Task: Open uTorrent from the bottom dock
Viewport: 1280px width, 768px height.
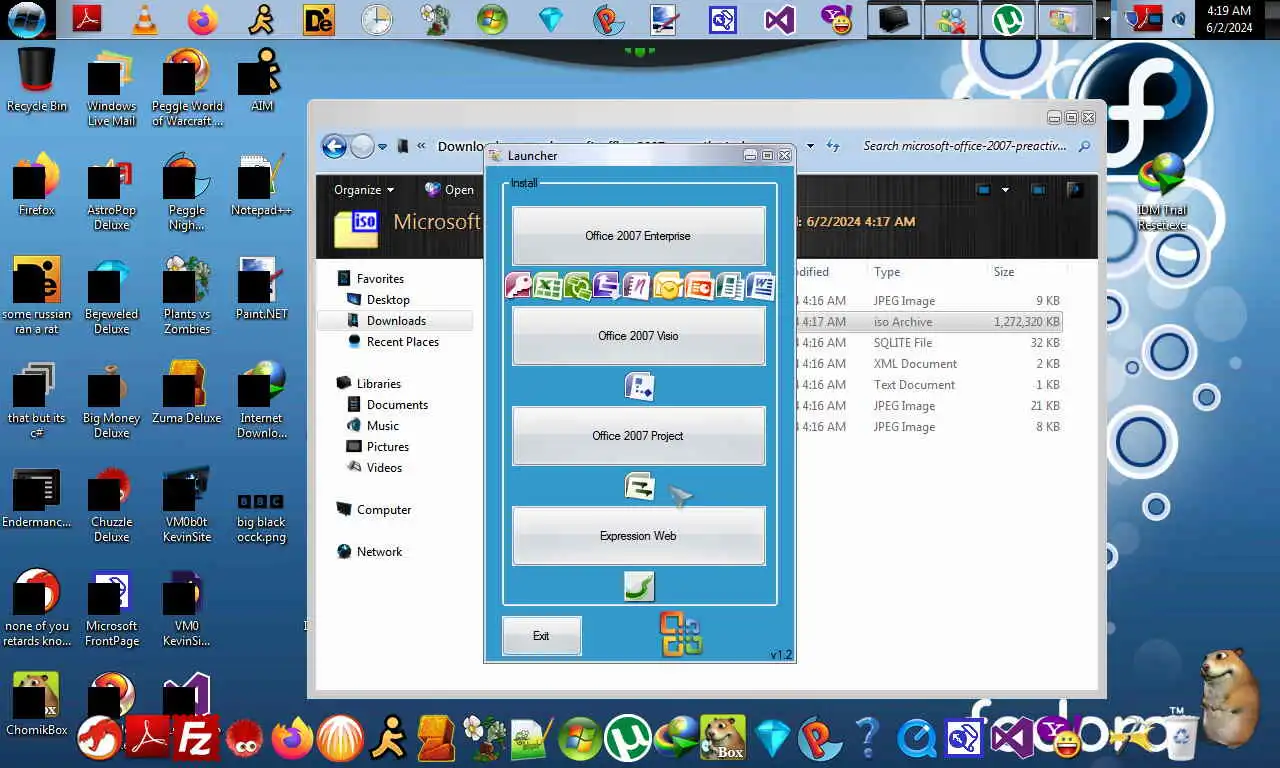Action: [x=628, y=740]
